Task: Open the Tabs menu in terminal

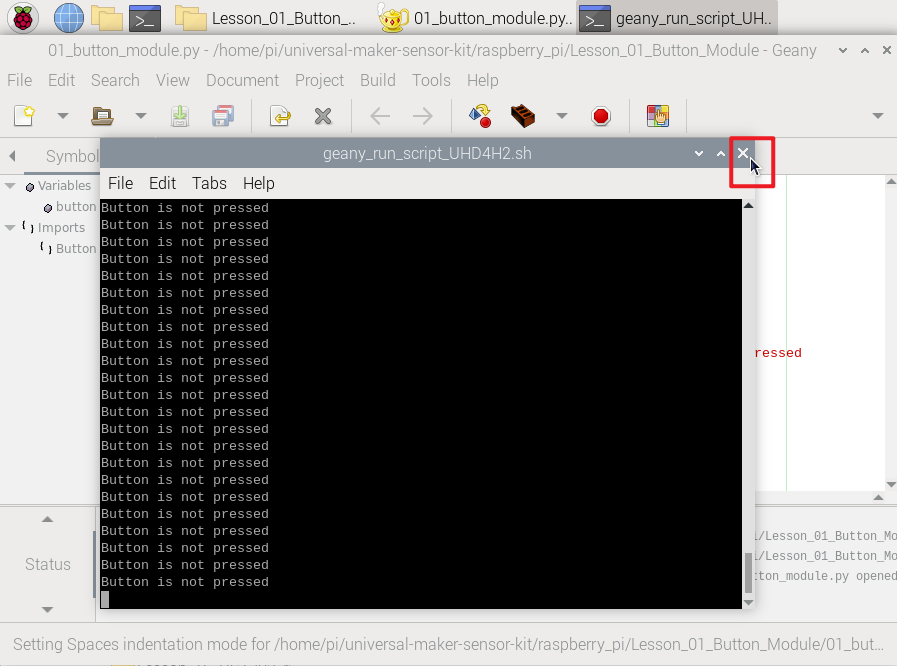Action: (x=209, y=183)
